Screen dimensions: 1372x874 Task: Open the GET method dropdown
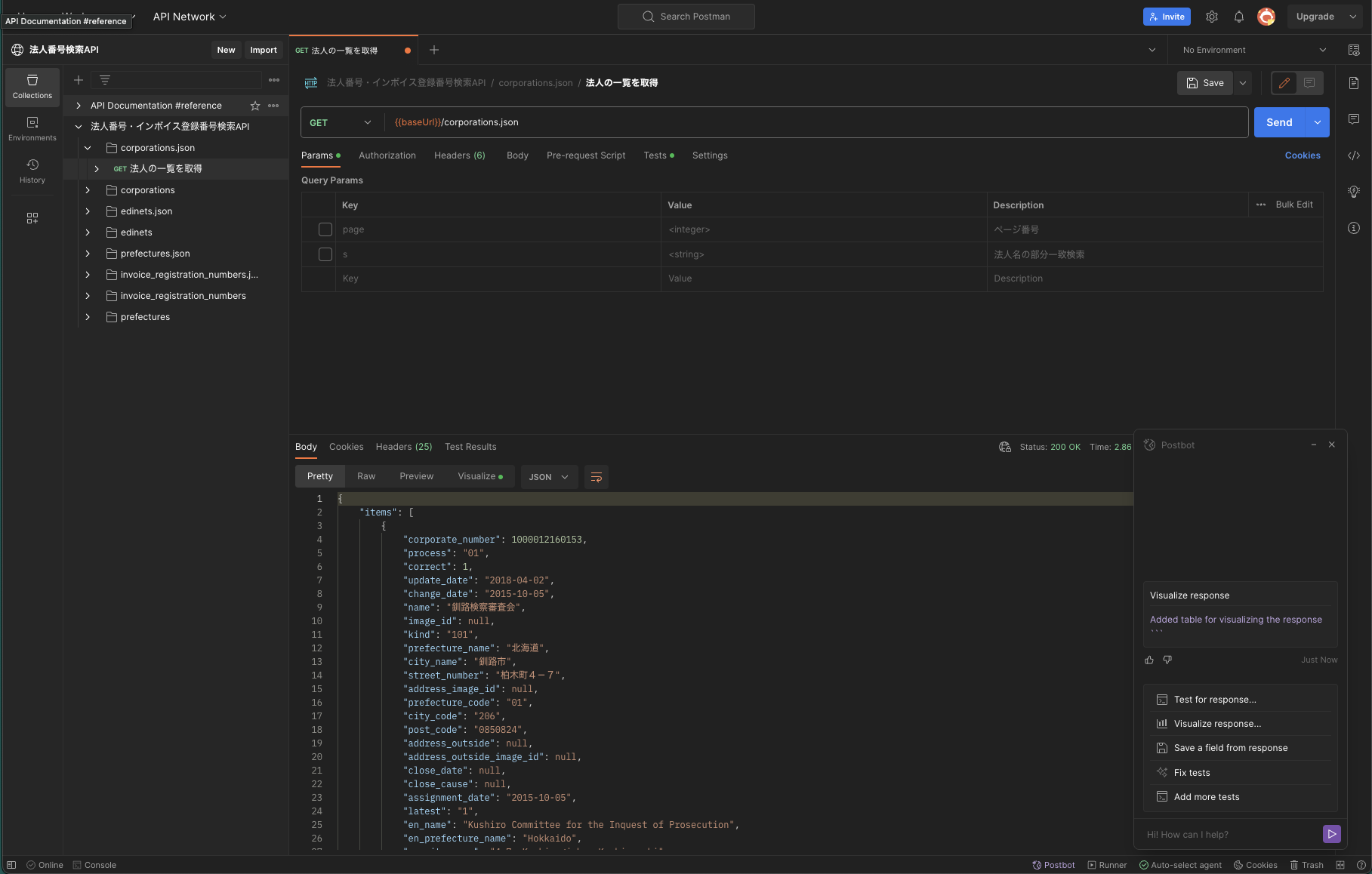click(x=341, y=122)
